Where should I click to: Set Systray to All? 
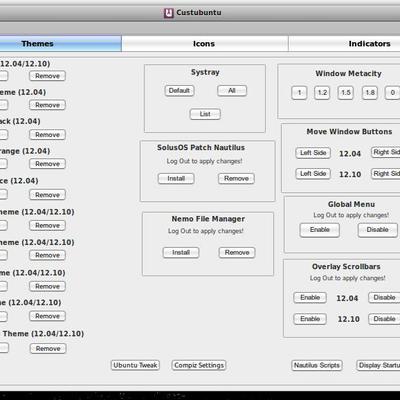(x=232, y=91)
